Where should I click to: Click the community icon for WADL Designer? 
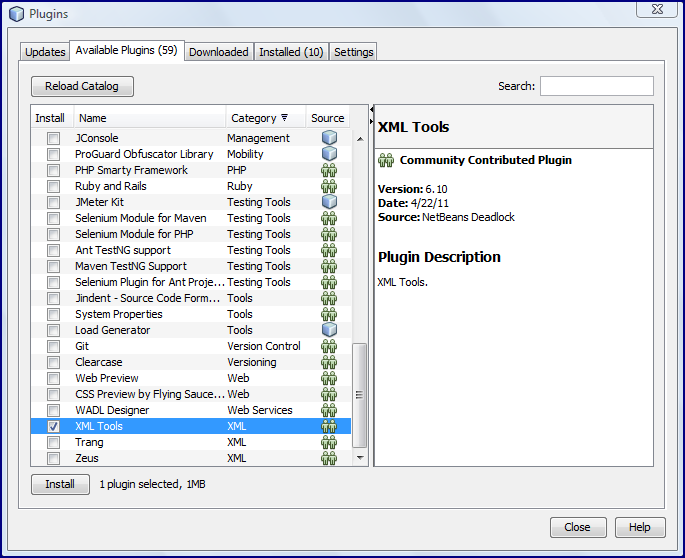(329, 410)
